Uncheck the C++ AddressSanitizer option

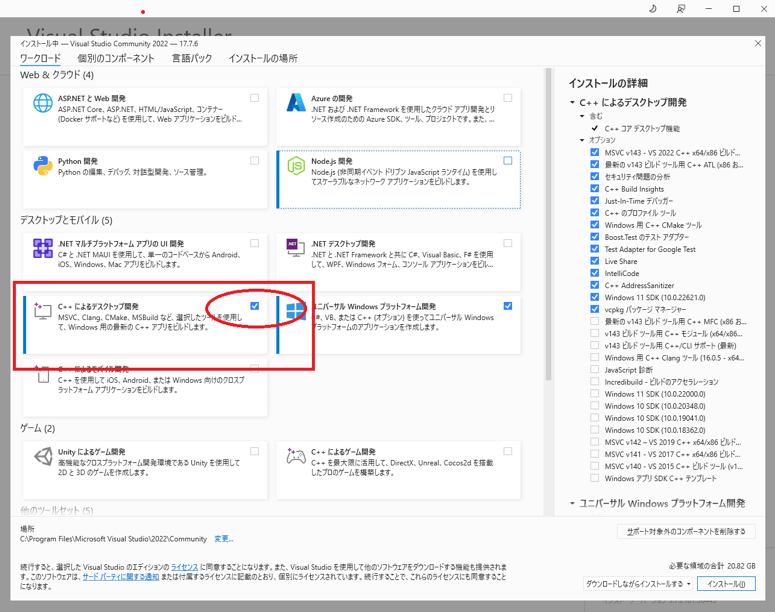click(x=595, y=285)
